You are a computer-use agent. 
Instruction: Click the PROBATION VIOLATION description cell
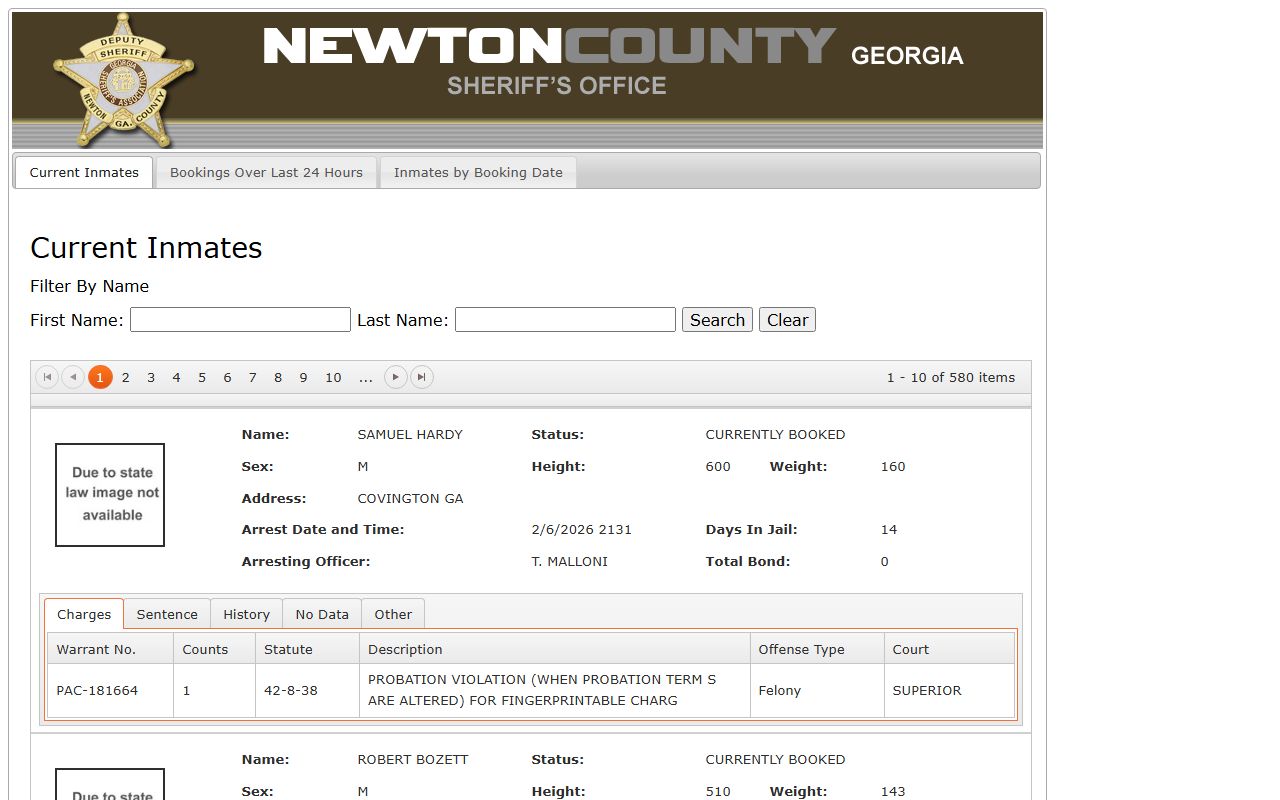[555, 690]
